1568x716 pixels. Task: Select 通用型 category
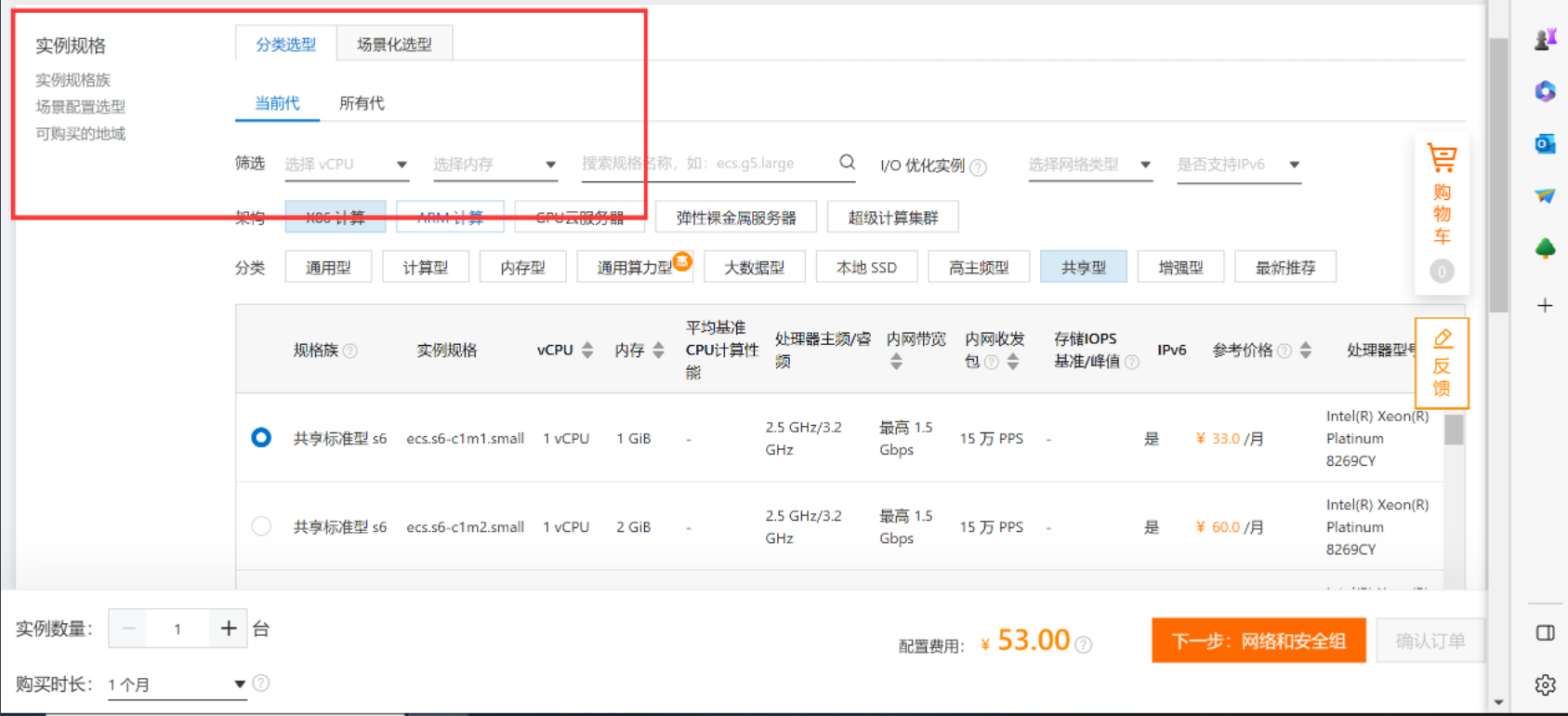pyautogui.click(x=329, y=267)
